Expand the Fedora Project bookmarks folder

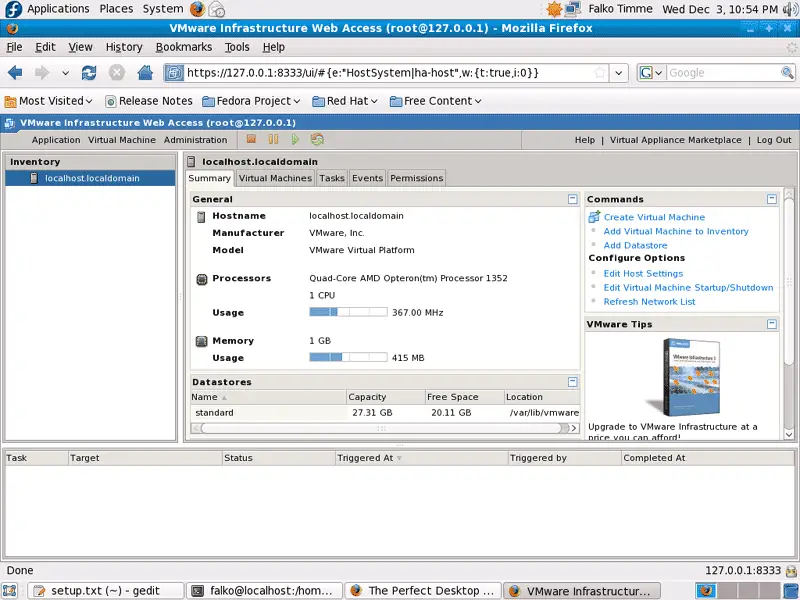[x=251, y=101]
